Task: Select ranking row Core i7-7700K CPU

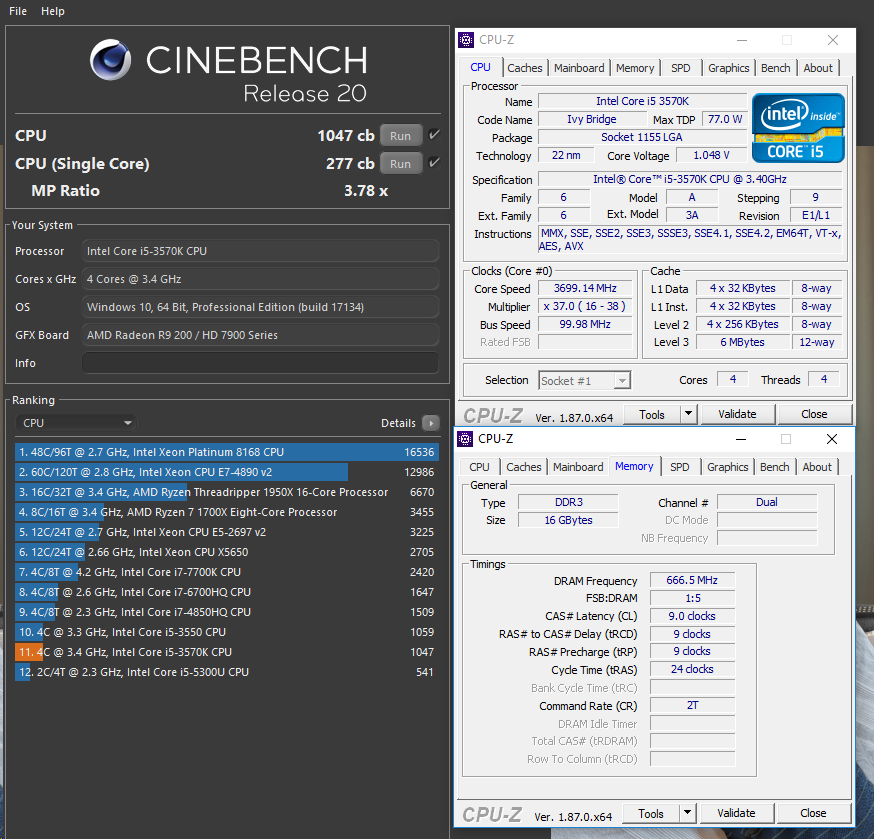Action: click(x=227, y=573)
